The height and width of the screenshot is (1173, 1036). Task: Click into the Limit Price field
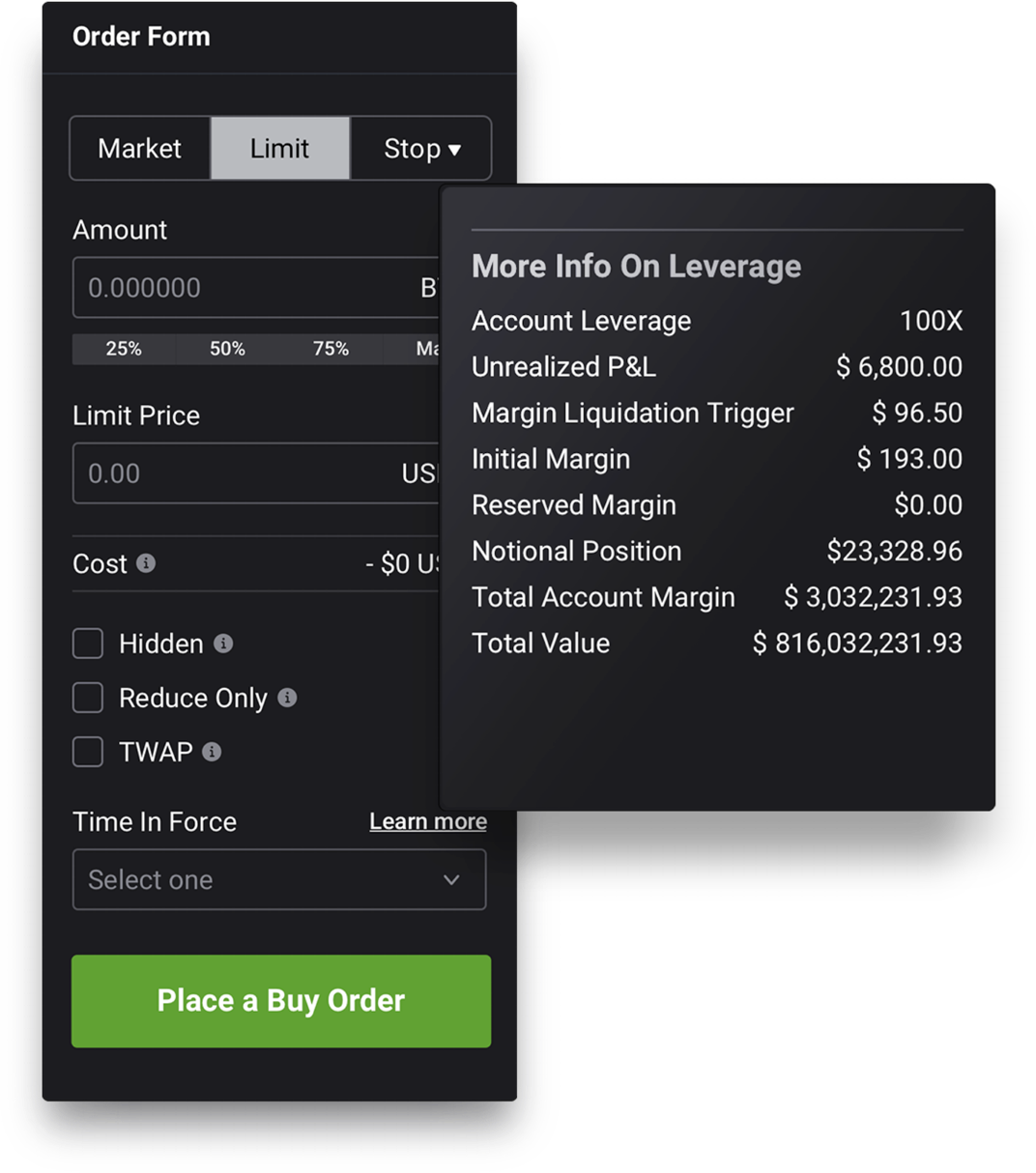[256, 473]
